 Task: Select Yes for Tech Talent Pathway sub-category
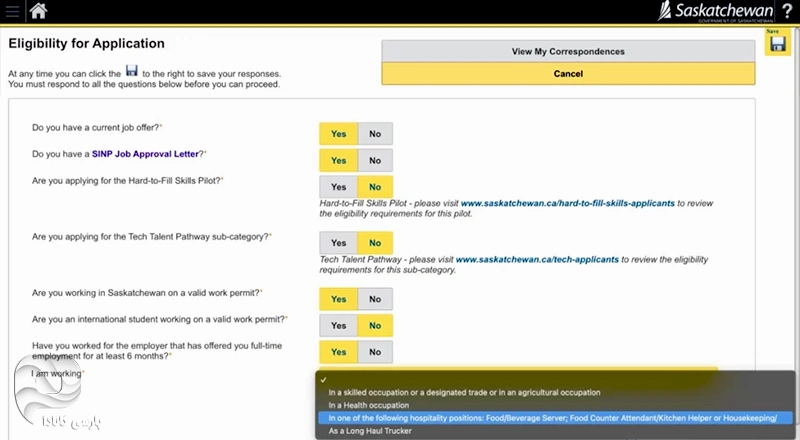tap(338, 243)
